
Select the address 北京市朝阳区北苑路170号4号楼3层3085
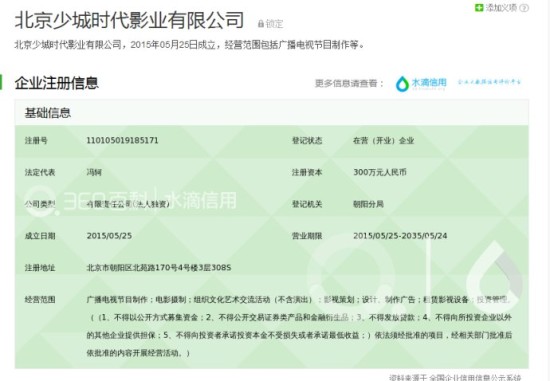(x=159, y=268)
